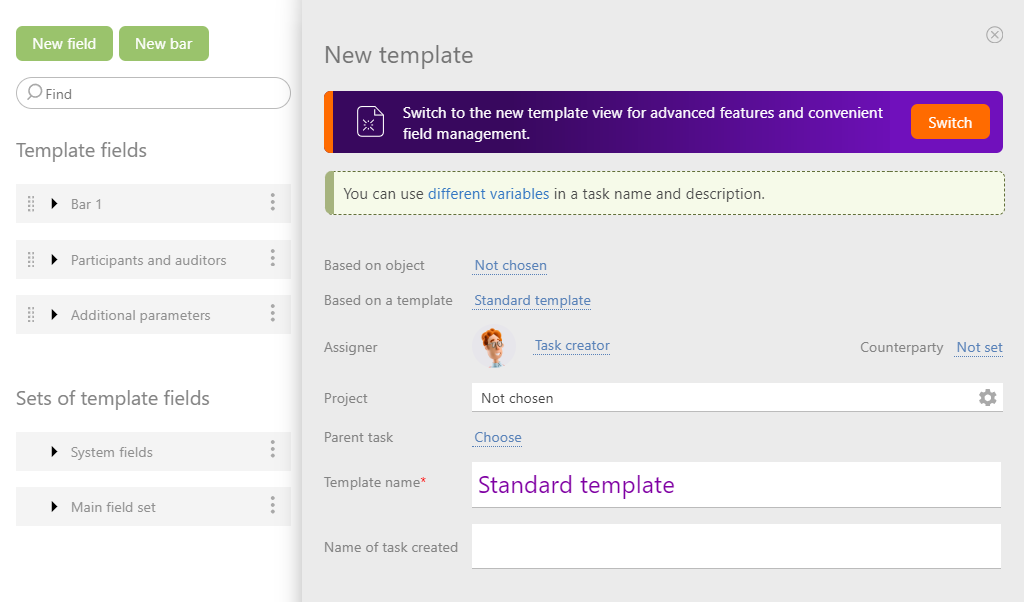Click the Standard template link
Image resolution: width=1024 pixels, height=602 pixels.
pyautogui.click(x=532, y=300)
